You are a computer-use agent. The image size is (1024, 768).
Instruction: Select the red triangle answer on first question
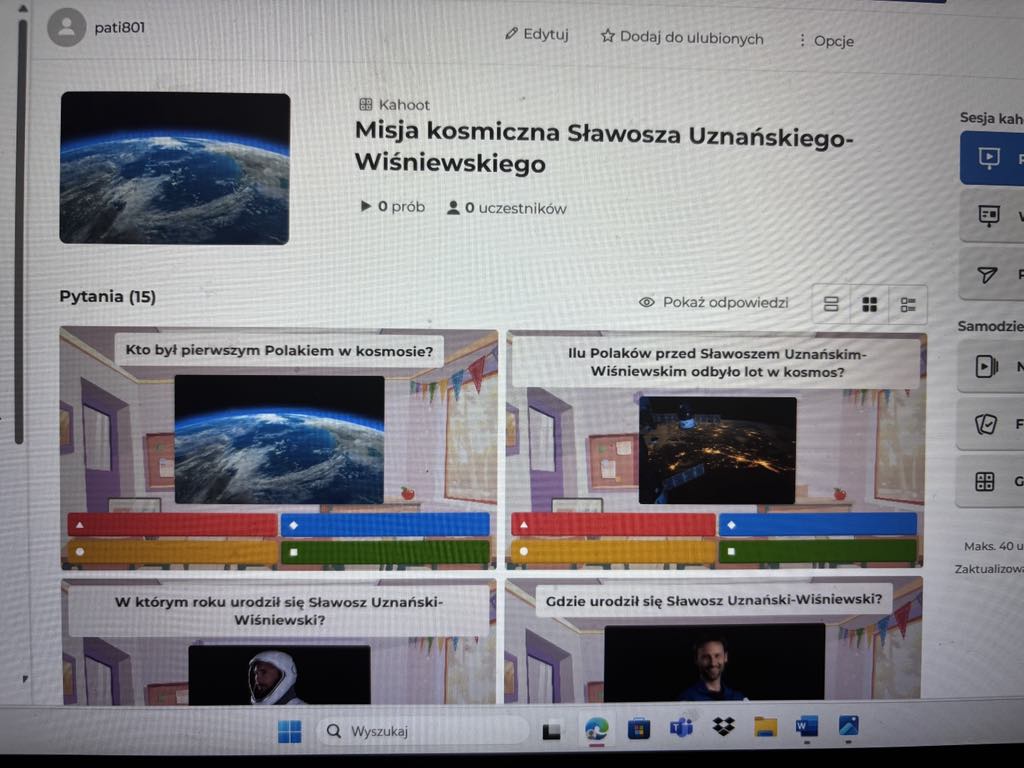click(173, 524)
